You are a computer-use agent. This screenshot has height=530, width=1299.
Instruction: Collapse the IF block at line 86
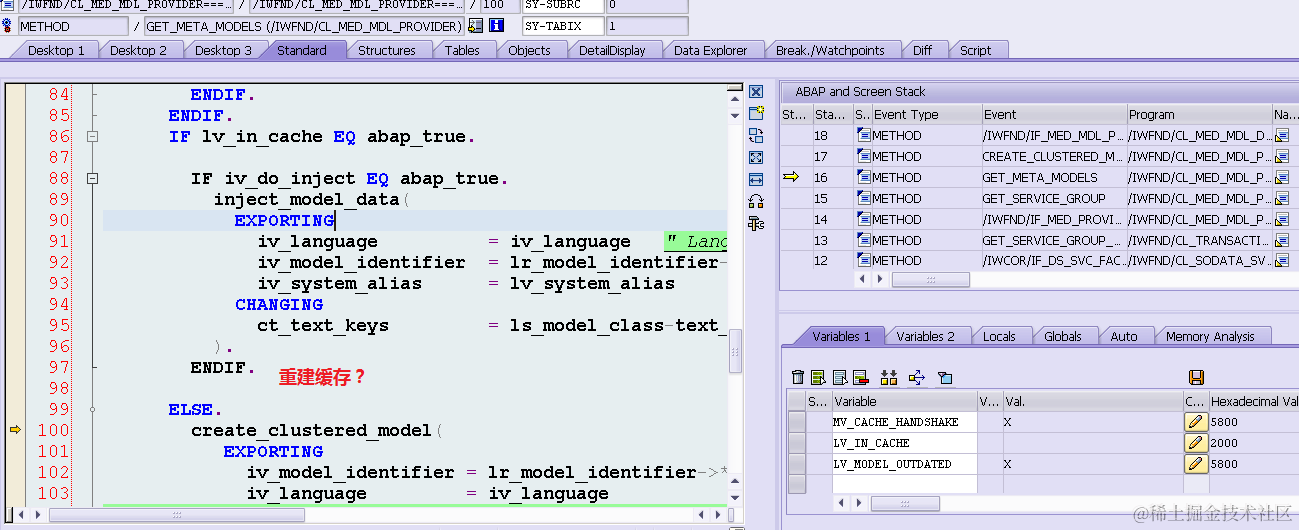[93, 137]
